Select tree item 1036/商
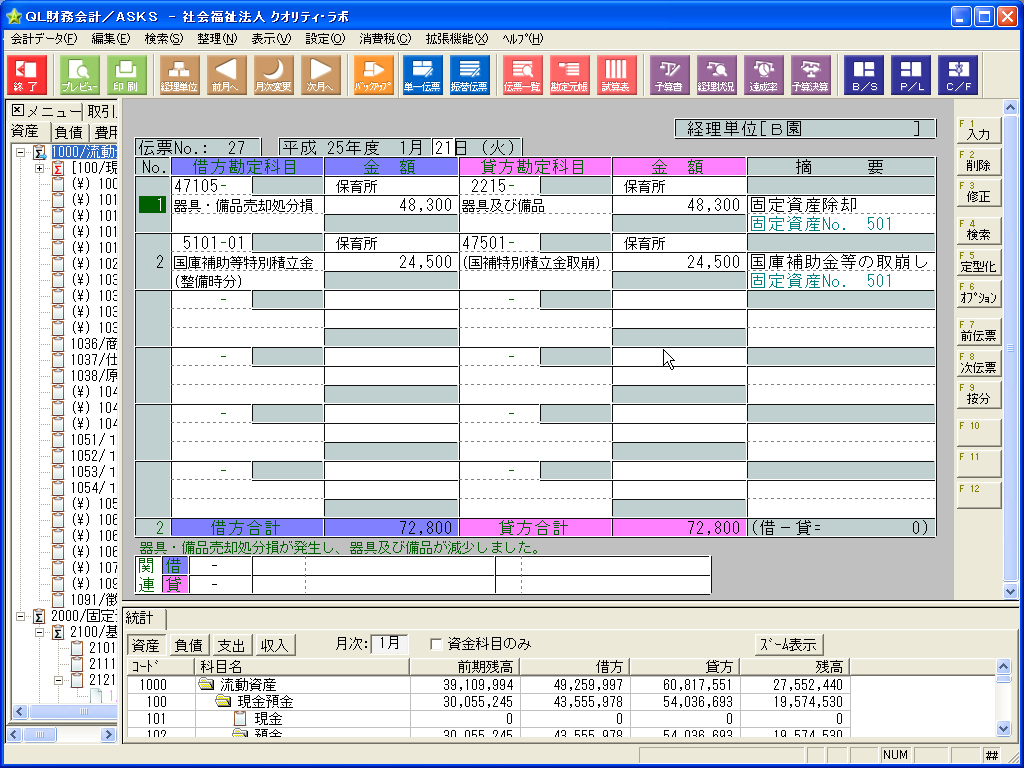Screen dimensions: 1024x768 coord(93,344)
